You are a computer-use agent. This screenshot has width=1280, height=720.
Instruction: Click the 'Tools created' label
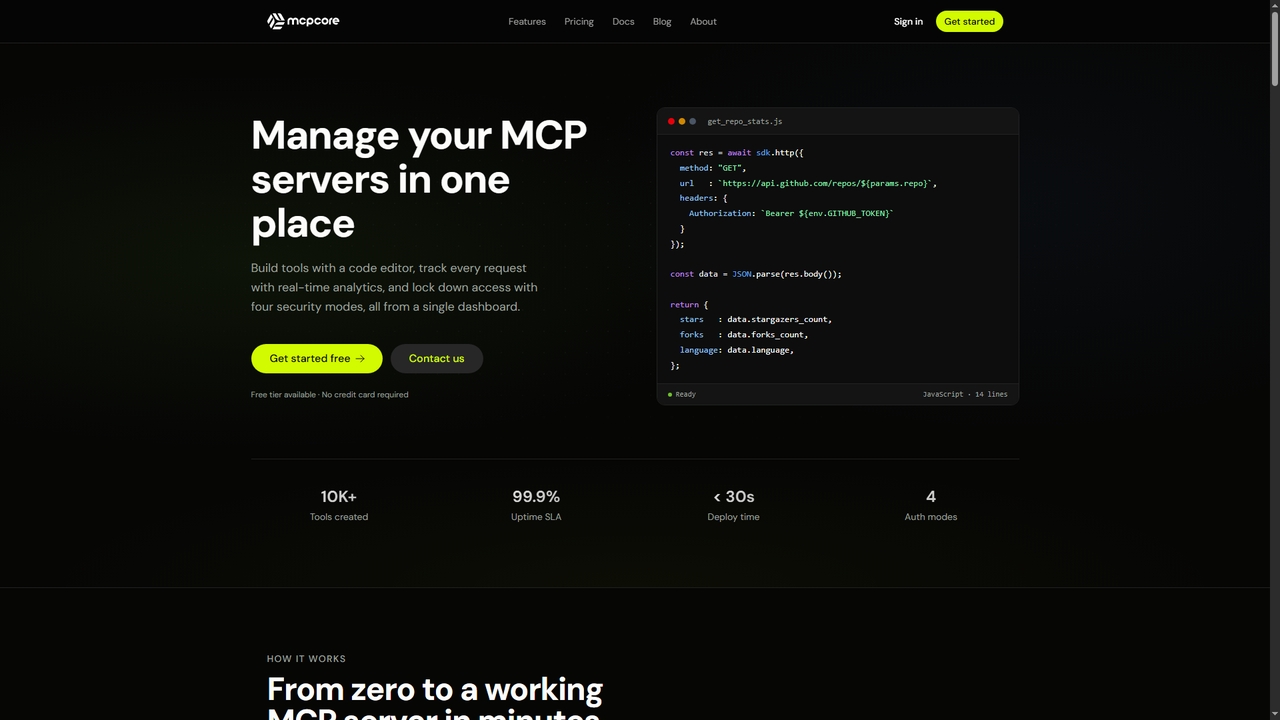pyautogui.click(x=339, y=517)
